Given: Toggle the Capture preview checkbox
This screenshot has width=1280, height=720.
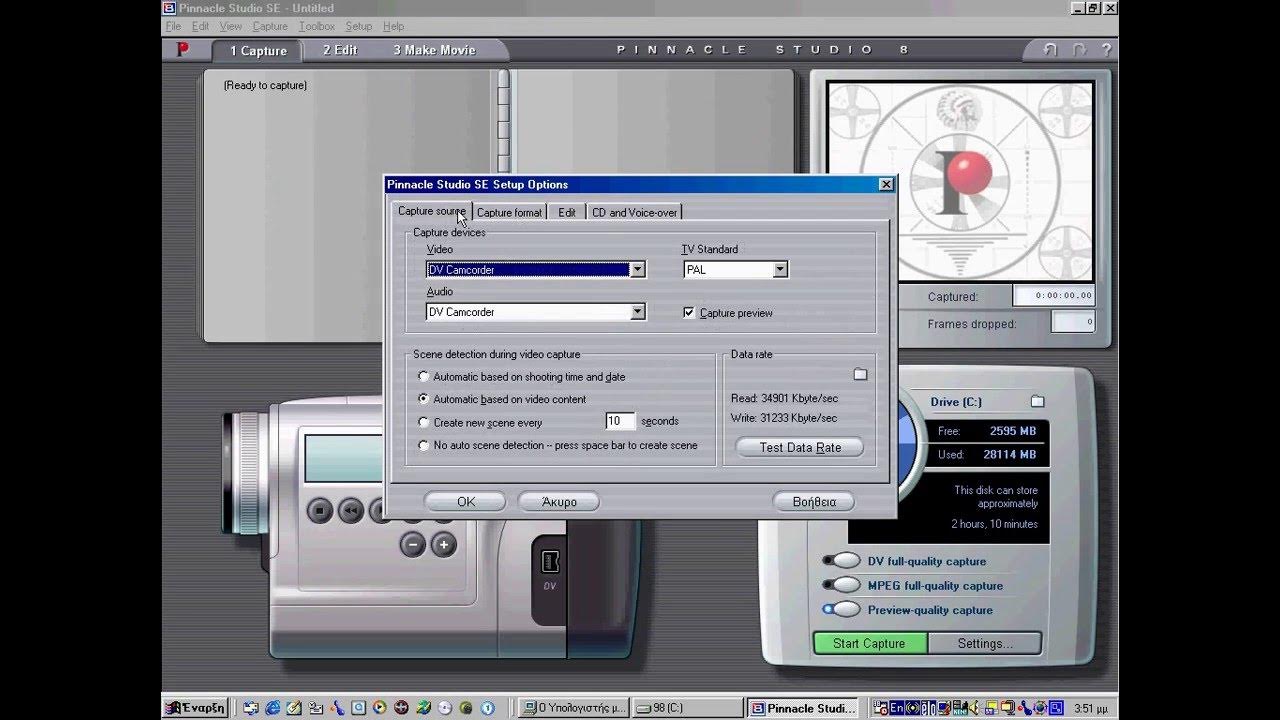Looking at the screenshot, I should pos(688,313).
